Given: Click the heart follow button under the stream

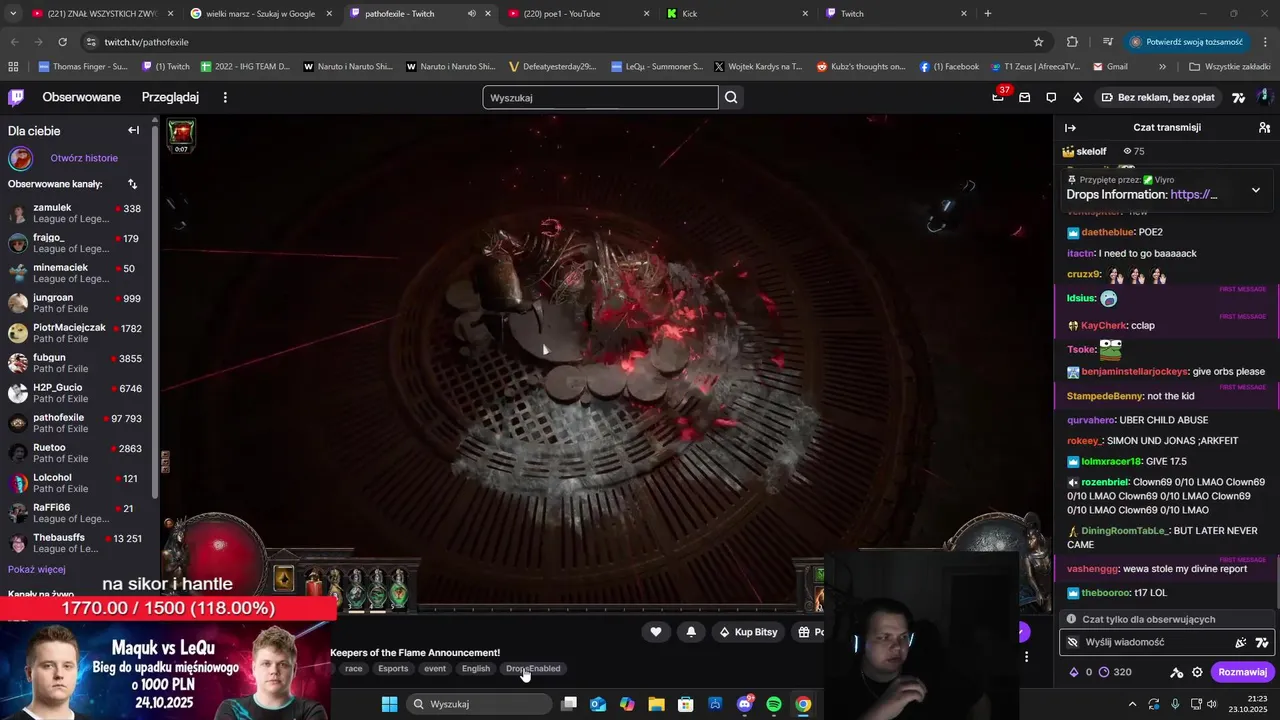Looking at the screenshot, I should tap(655, 632).
